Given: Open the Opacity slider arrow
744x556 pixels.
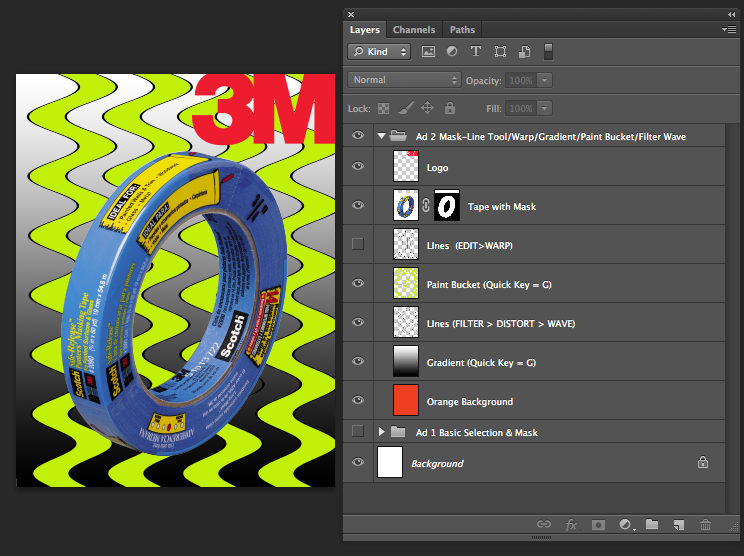Looking at the screenshot, I should pyautogui.click(x=545, y=80).
